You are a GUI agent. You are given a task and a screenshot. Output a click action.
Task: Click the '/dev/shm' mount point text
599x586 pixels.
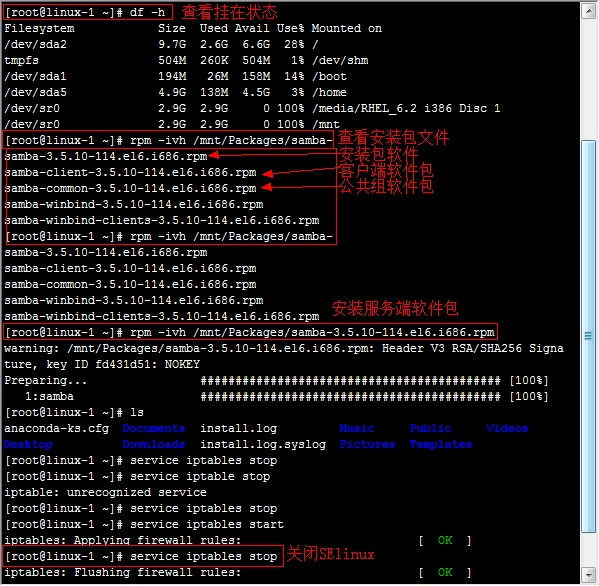340,60
